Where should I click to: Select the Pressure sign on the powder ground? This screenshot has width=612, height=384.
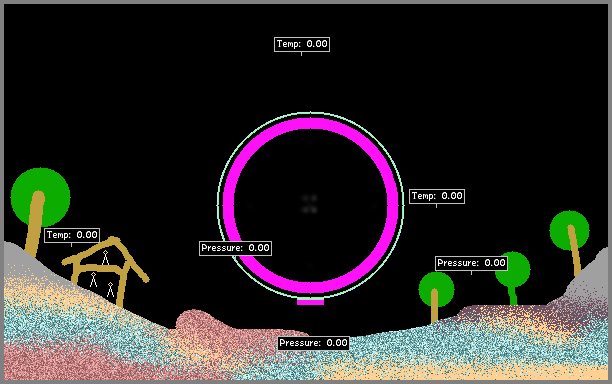coord(313,343)
